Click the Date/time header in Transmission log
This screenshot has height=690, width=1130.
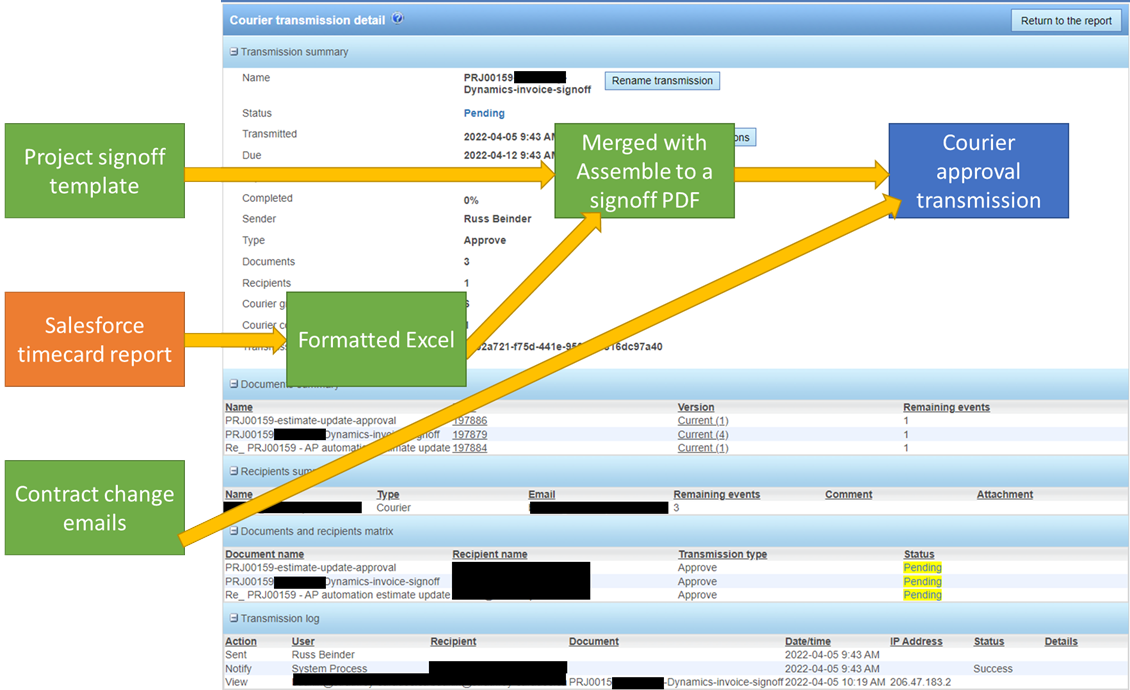pos(808,641)
